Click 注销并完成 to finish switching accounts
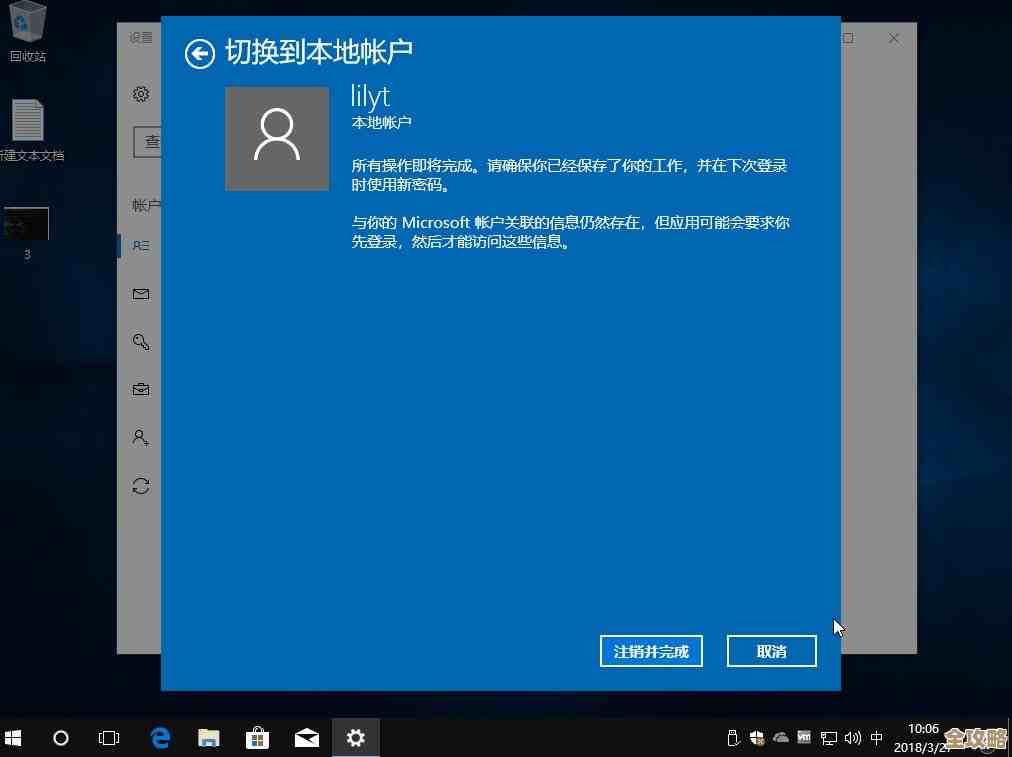Viewport: 1012px width, 757px height. tap(651, 651)
